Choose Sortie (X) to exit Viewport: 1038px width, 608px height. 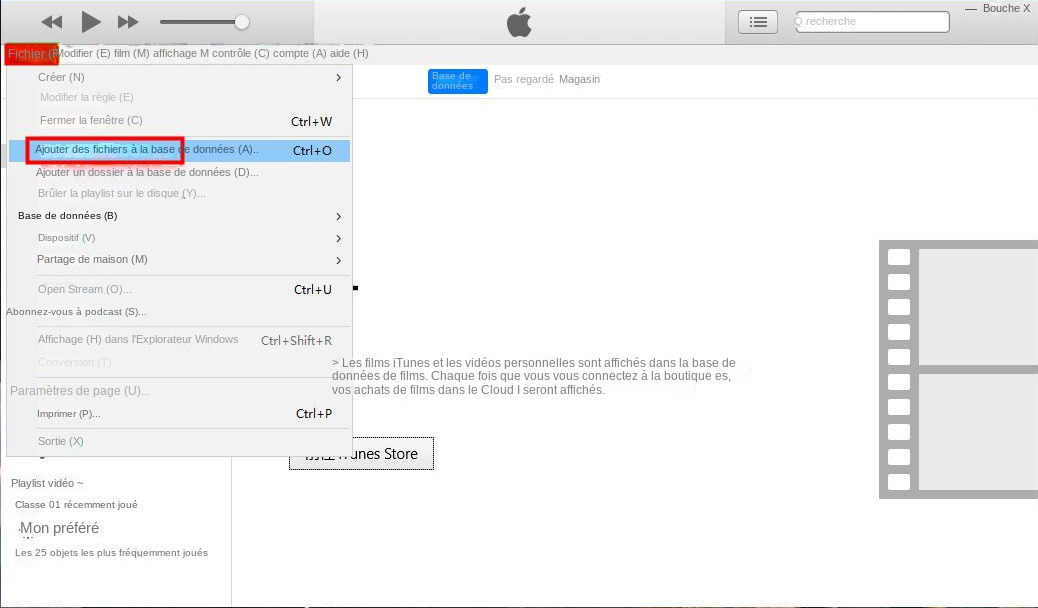(x=61, y=441)
